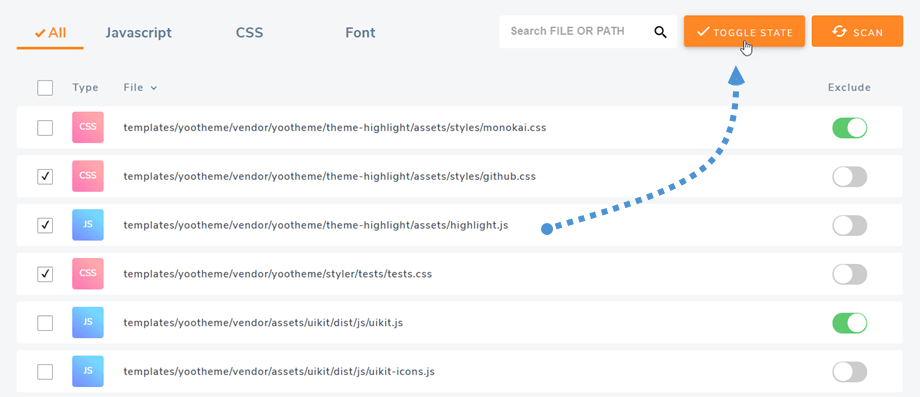The width and height of the screenshot is (920, 397).
Task: Click the uikit.js file path
Action: 263,323
